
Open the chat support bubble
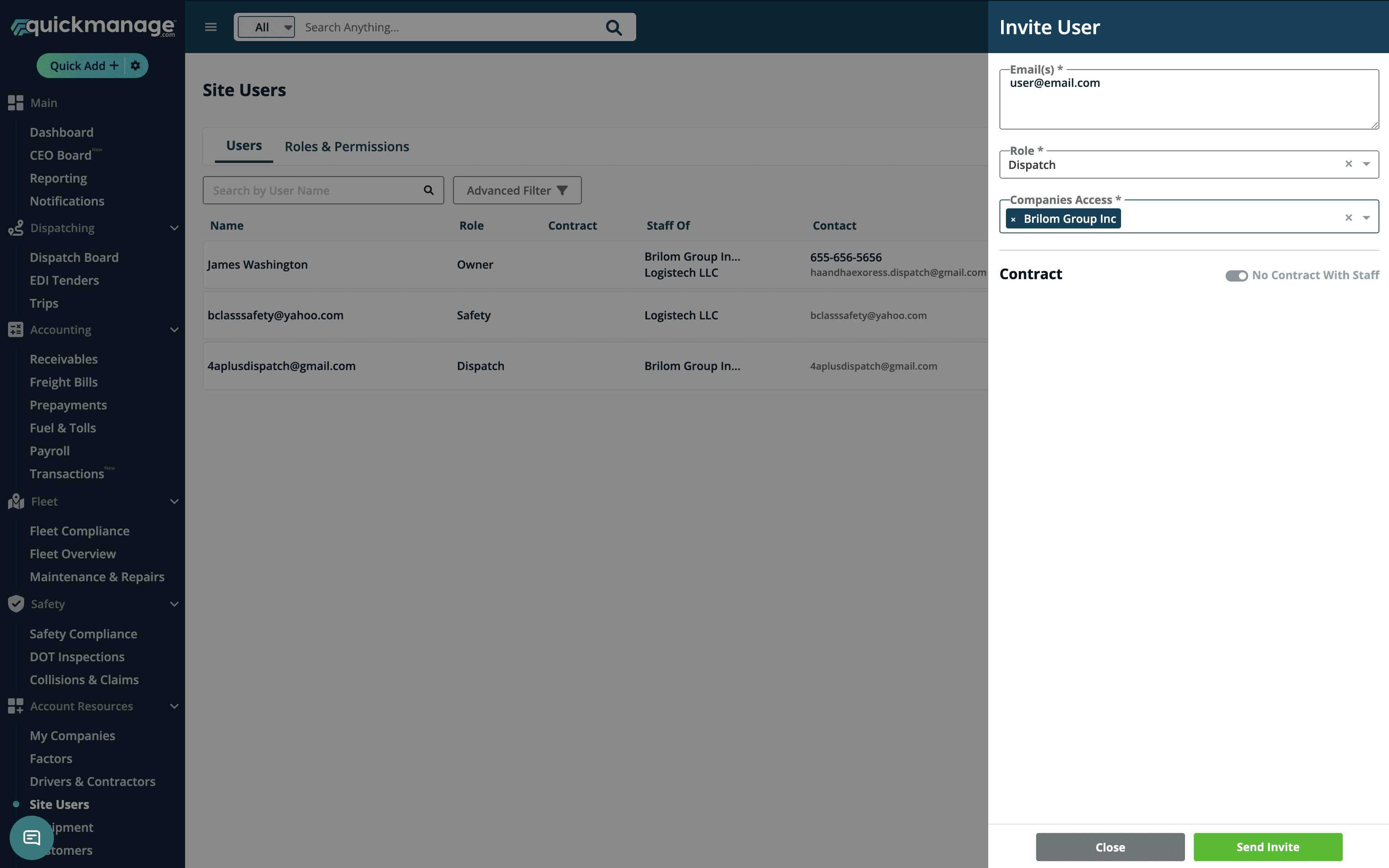[31, 837]
